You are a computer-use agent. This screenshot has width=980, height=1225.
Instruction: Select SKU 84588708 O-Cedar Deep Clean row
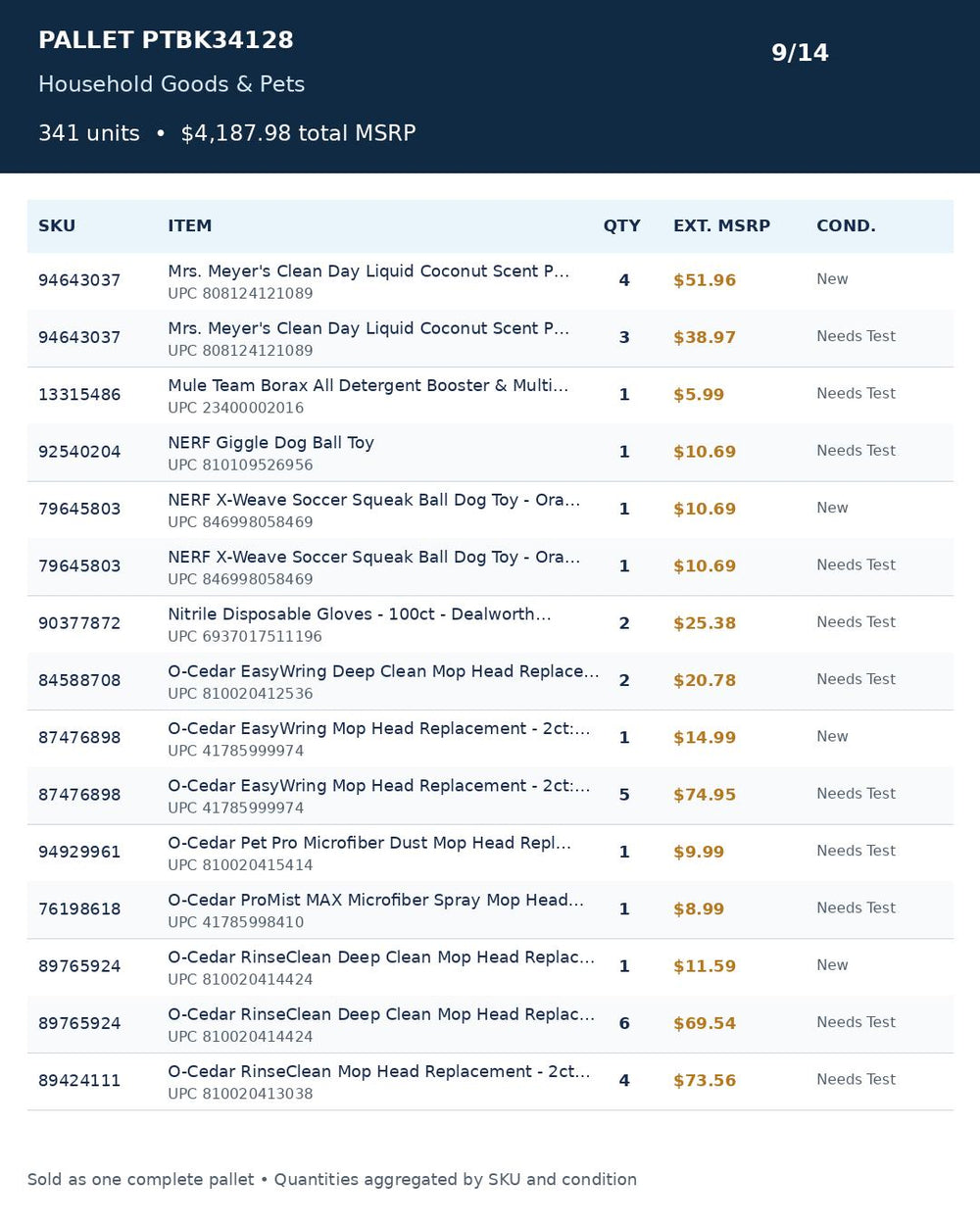[x=490, y=681]
